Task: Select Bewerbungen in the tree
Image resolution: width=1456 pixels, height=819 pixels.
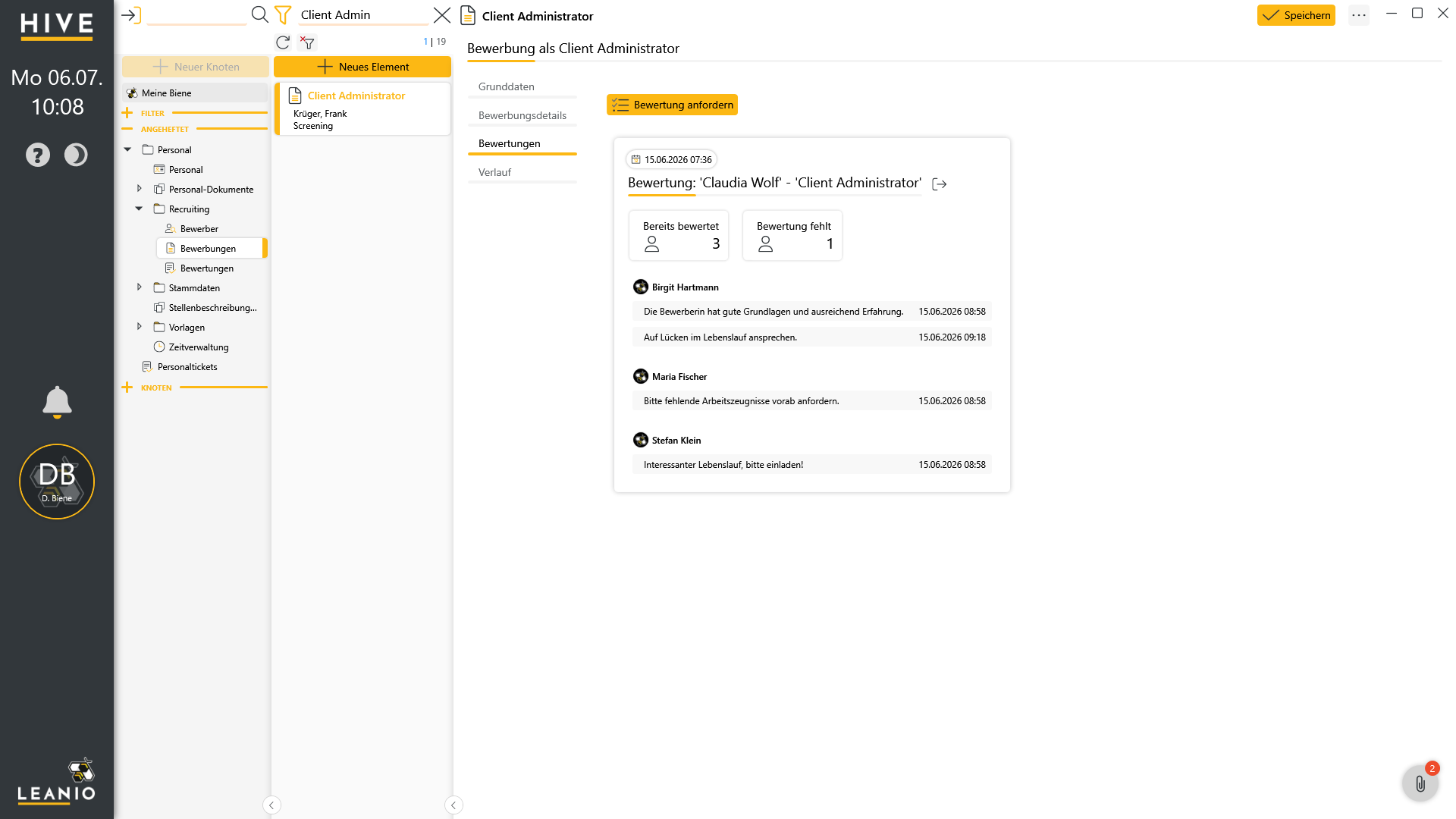Action: (x=212, y=248)
